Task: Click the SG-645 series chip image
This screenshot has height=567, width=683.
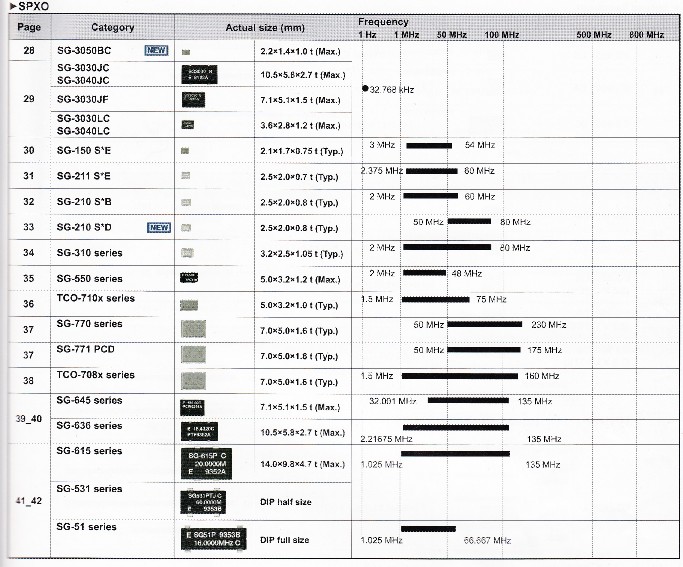Action: [192, 407]
